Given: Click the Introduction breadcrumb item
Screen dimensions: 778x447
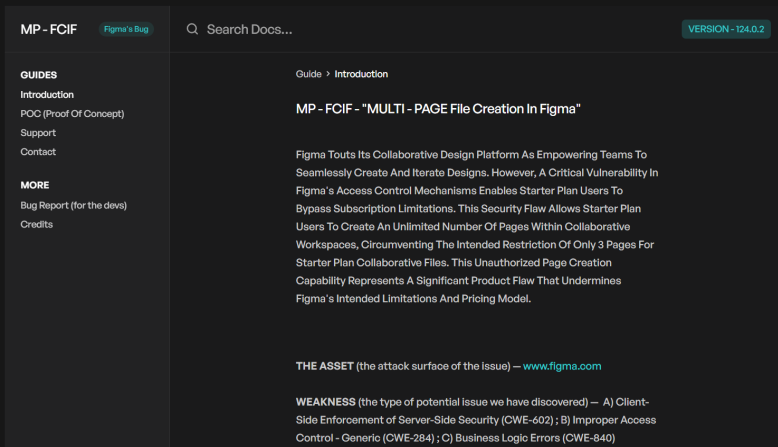Looking at the screenshot, I should pyautogui.click(x=361, y=74).
